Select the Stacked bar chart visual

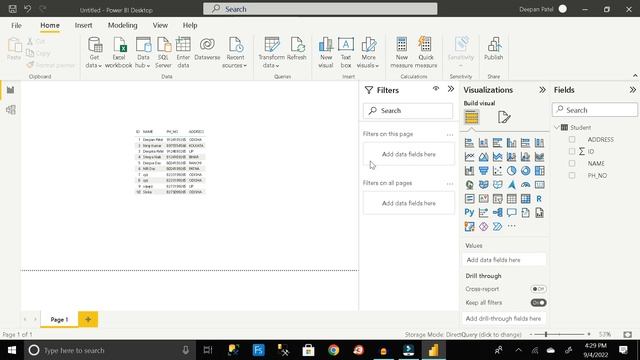tap(469, 143)
